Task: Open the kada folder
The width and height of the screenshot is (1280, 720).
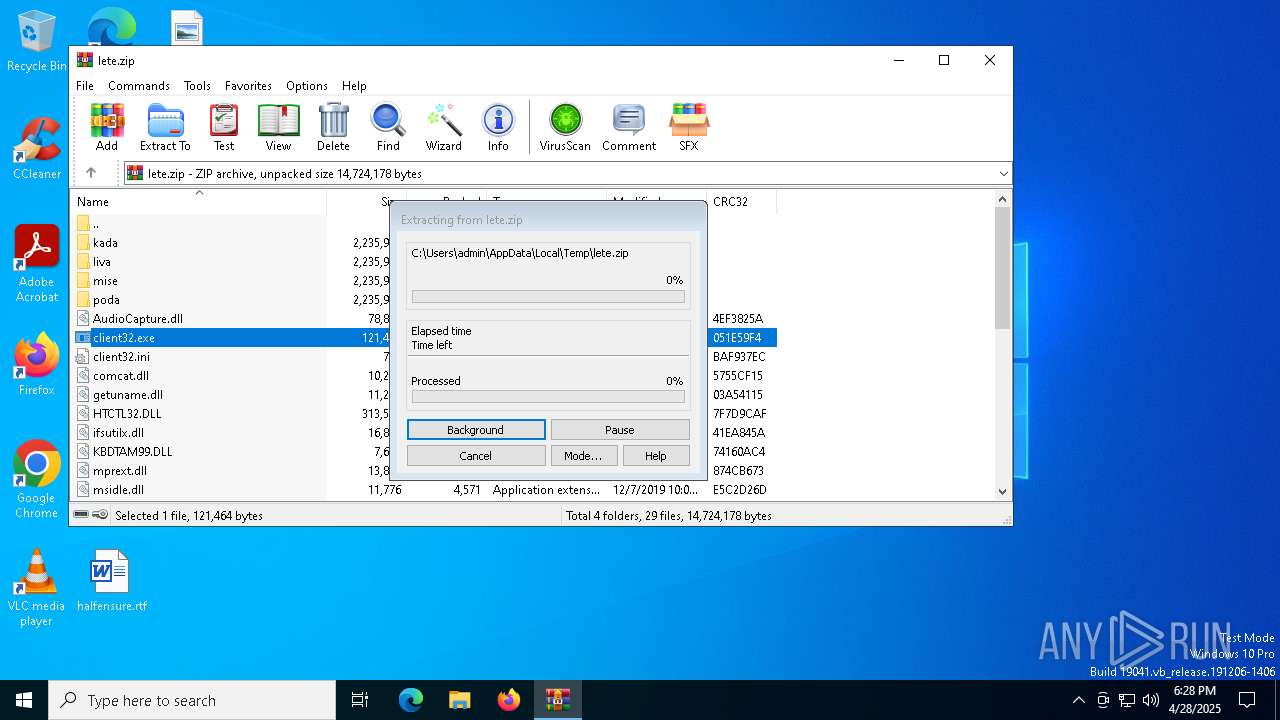Action: pyautogui.click(x=105, y=243)
